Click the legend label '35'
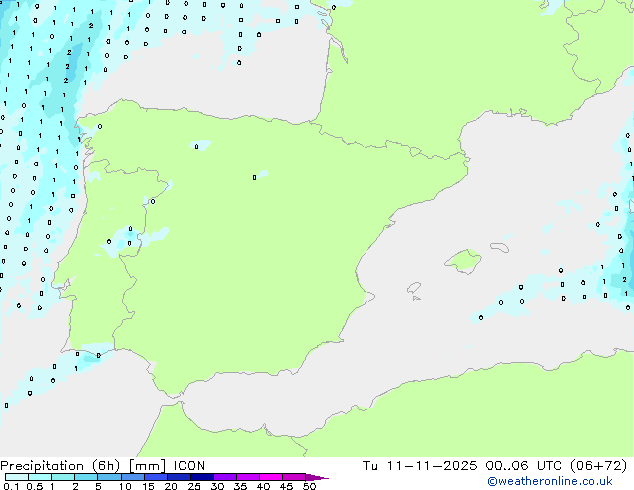Viewport: 634px width, 490px height. (240, 486)
